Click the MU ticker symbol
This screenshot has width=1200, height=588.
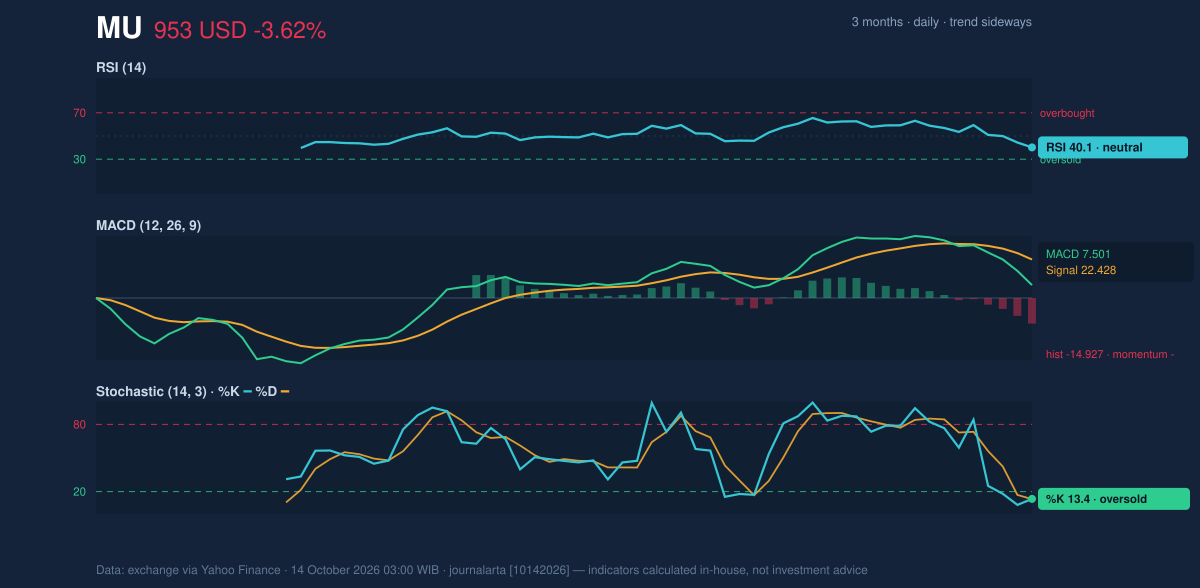point(119,29)
